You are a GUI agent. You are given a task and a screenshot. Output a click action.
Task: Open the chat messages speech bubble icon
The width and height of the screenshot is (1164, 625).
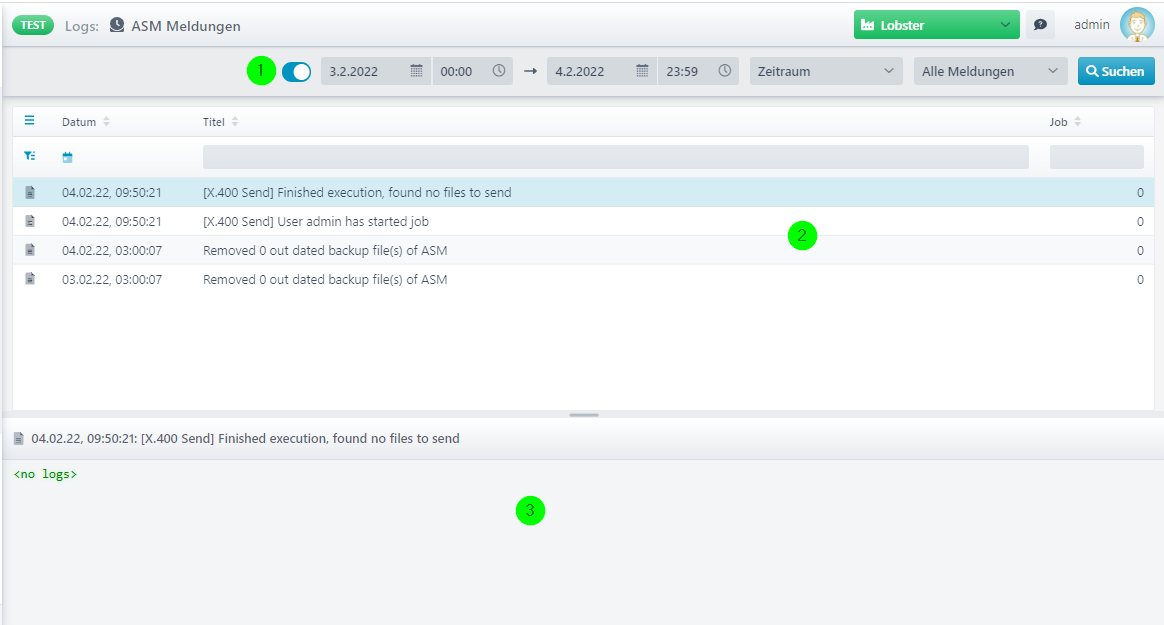coord(1040,25)
